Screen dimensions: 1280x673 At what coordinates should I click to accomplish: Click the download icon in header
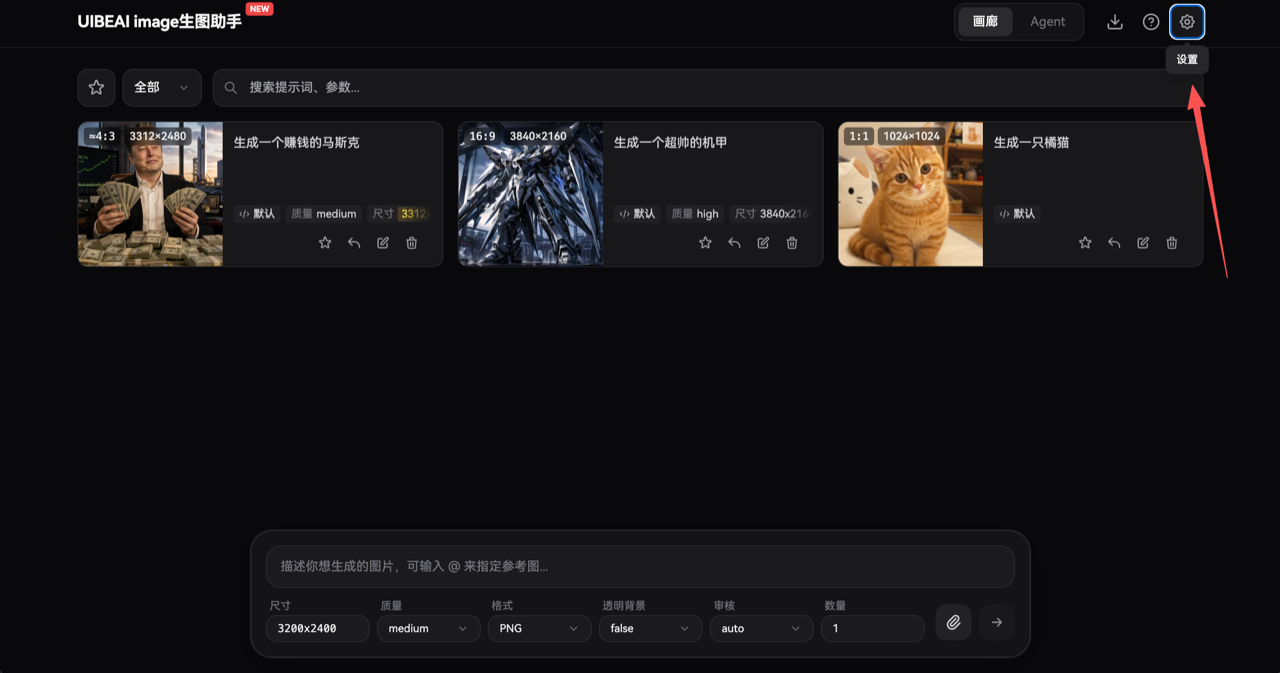pyautogui.click(x=1115, y=22)
